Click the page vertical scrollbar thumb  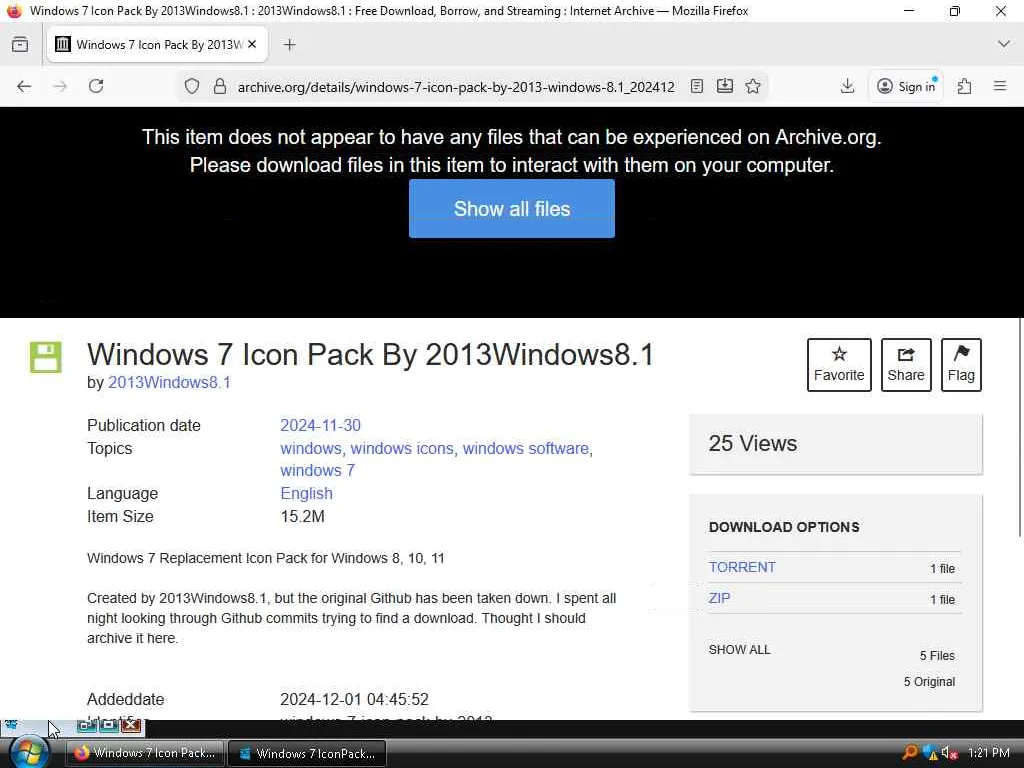[1019, 428]
